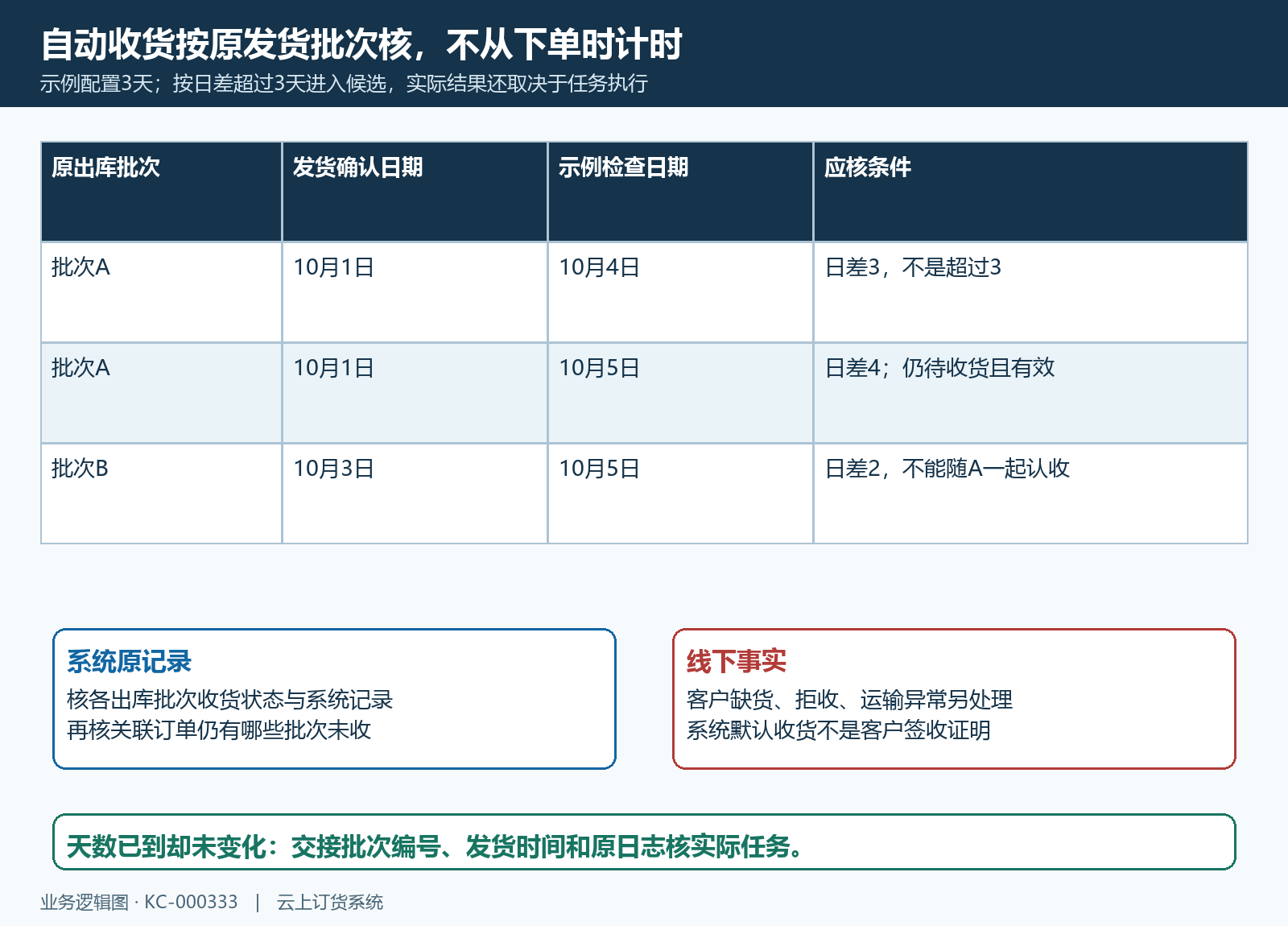Click the 10月5日 cell in the 批次B row
The image size is (1288, 926).
tap(680, 494)
